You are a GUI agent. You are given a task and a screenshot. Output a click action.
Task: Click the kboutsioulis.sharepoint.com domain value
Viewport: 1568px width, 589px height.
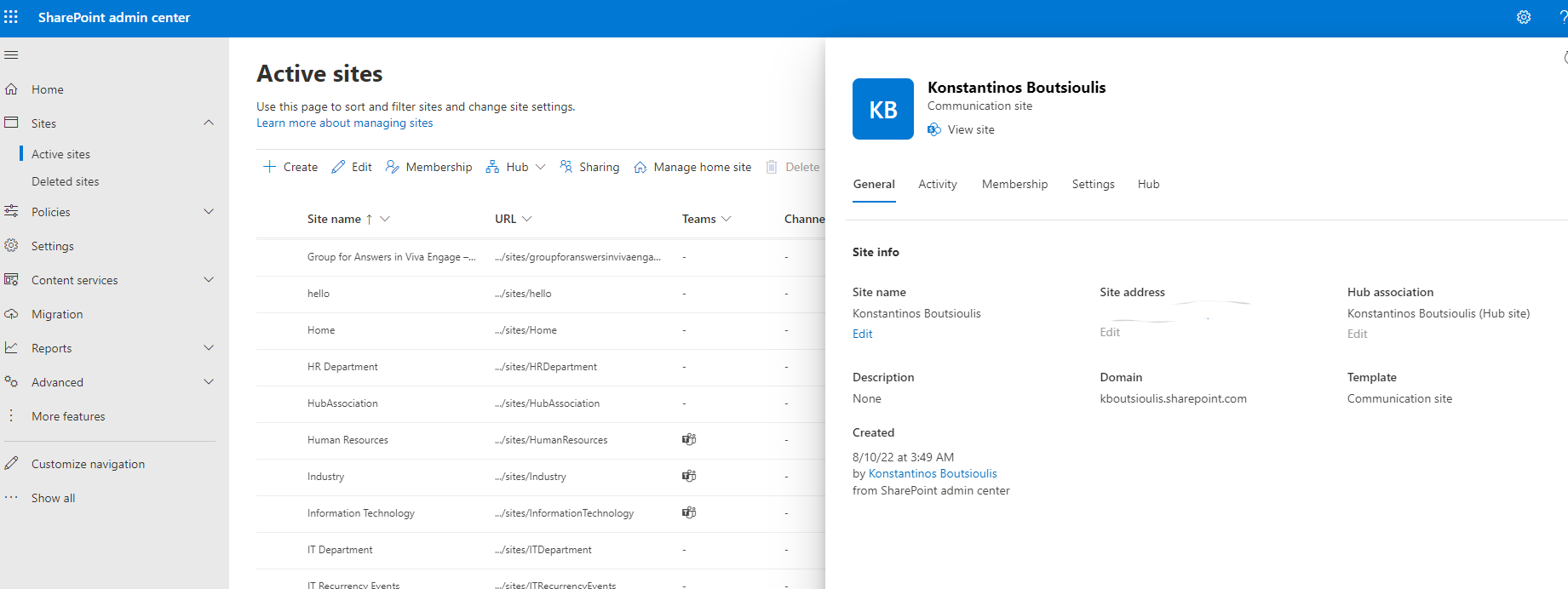tap(1173, 398)
